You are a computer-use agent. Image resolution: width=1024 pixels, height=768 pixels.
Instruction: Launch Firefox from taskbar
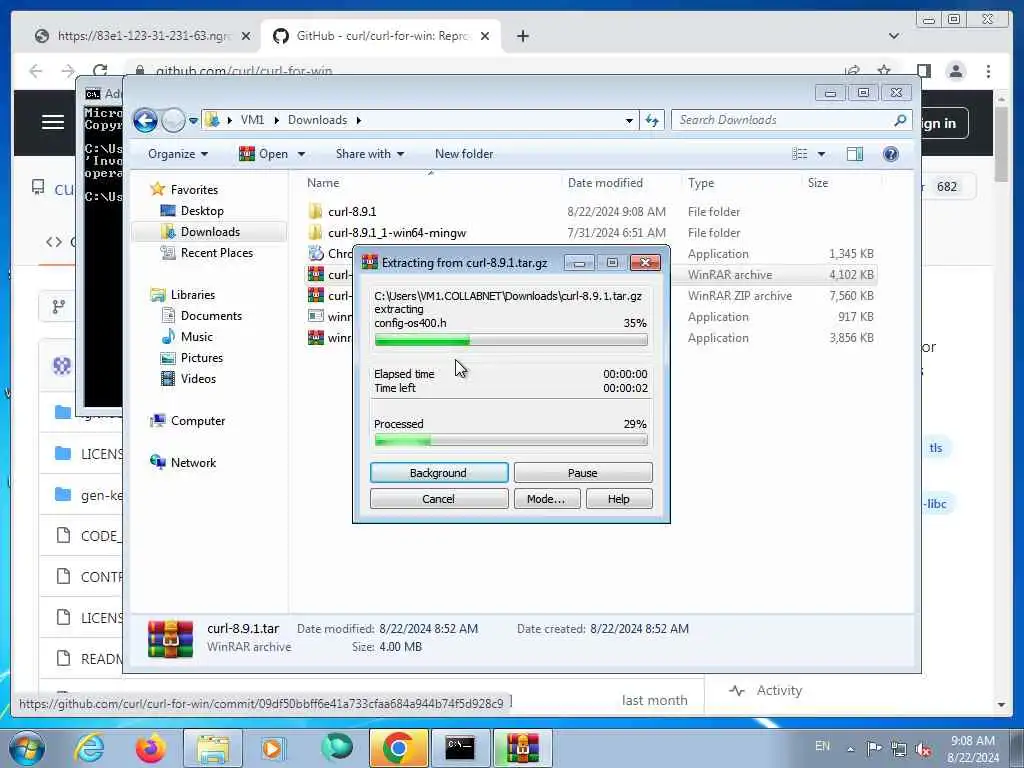coord(151,748)
